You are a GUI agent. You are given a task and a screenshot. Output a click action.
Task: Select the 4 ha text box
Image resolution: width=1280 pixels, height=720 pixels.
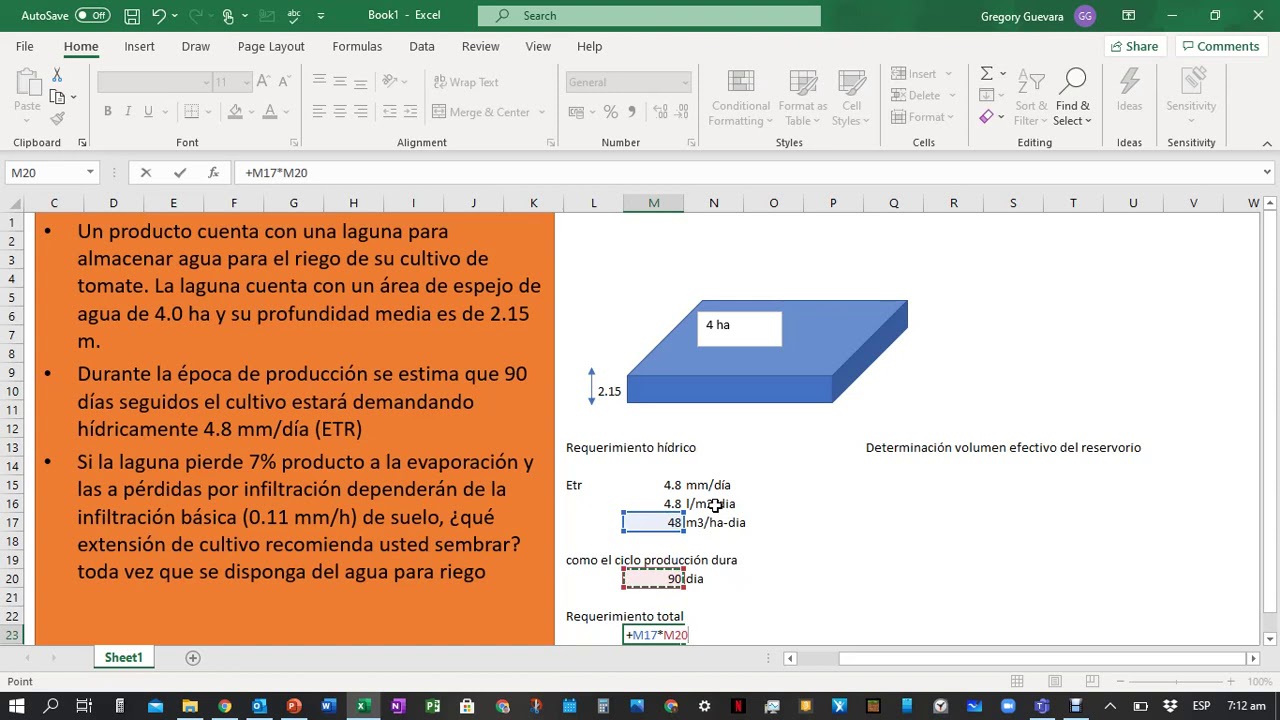(740, 328)
